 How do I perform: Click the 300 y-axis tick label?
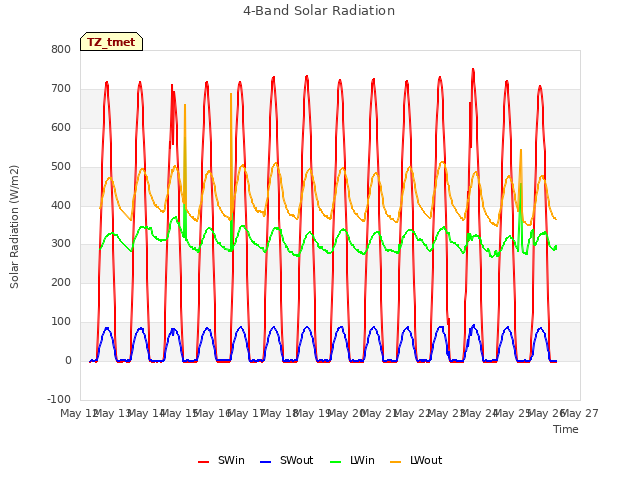61,244
